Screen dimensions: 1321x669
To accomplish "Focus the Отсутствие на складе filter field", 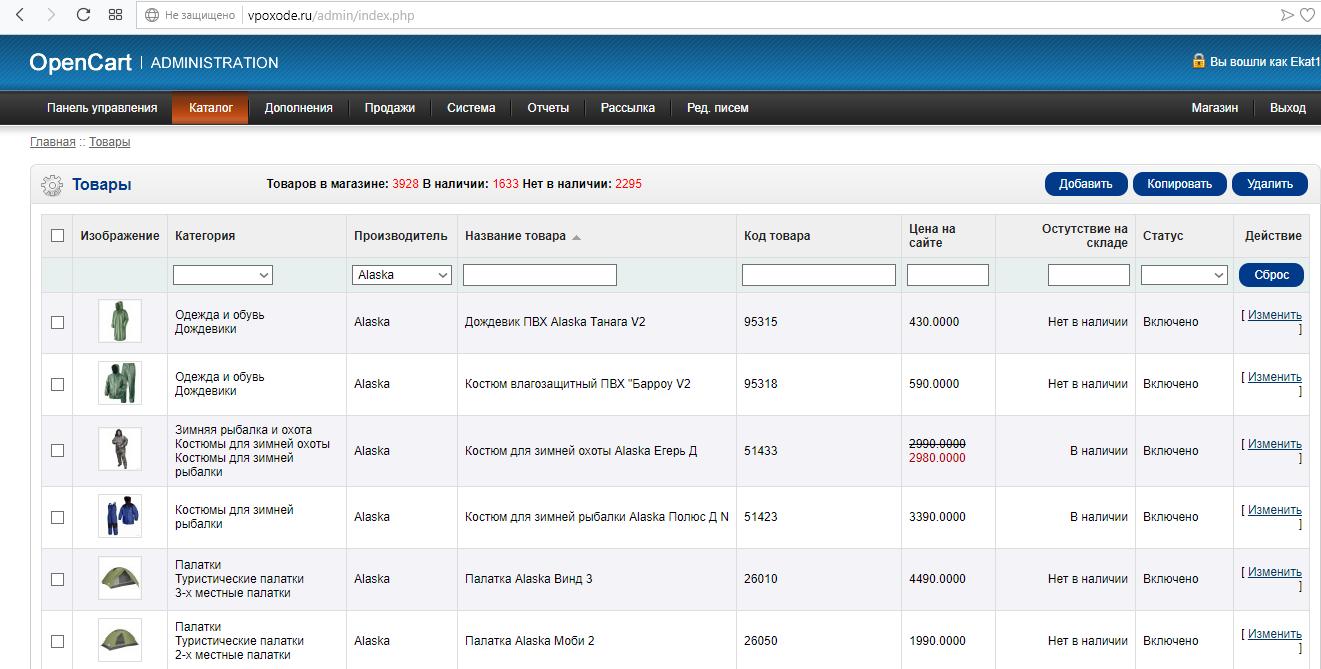I will 1089,275.
